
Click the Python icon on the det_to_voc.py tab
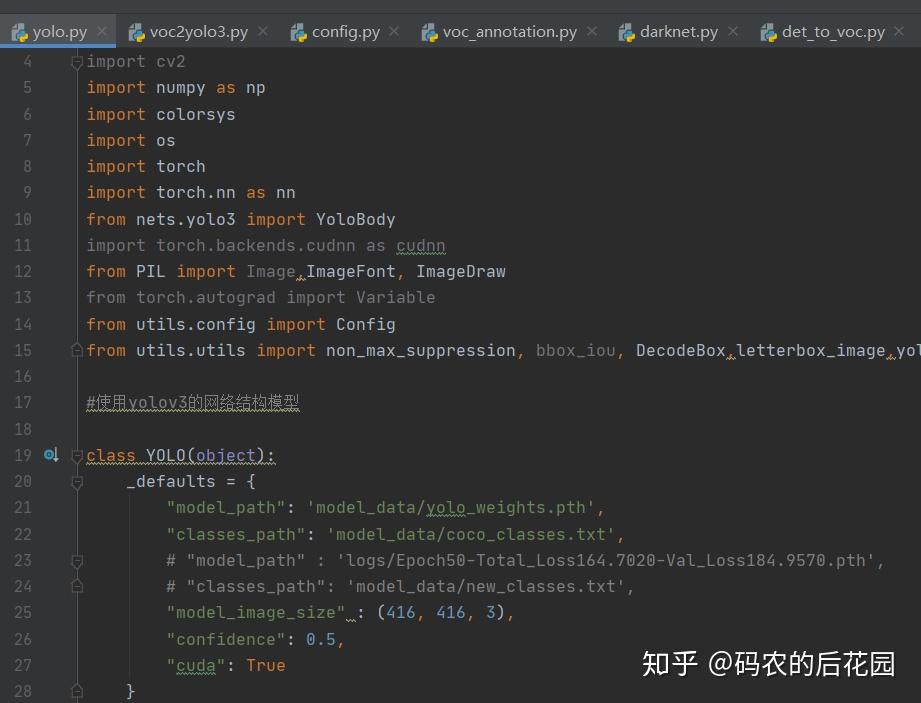pos(769,31)
